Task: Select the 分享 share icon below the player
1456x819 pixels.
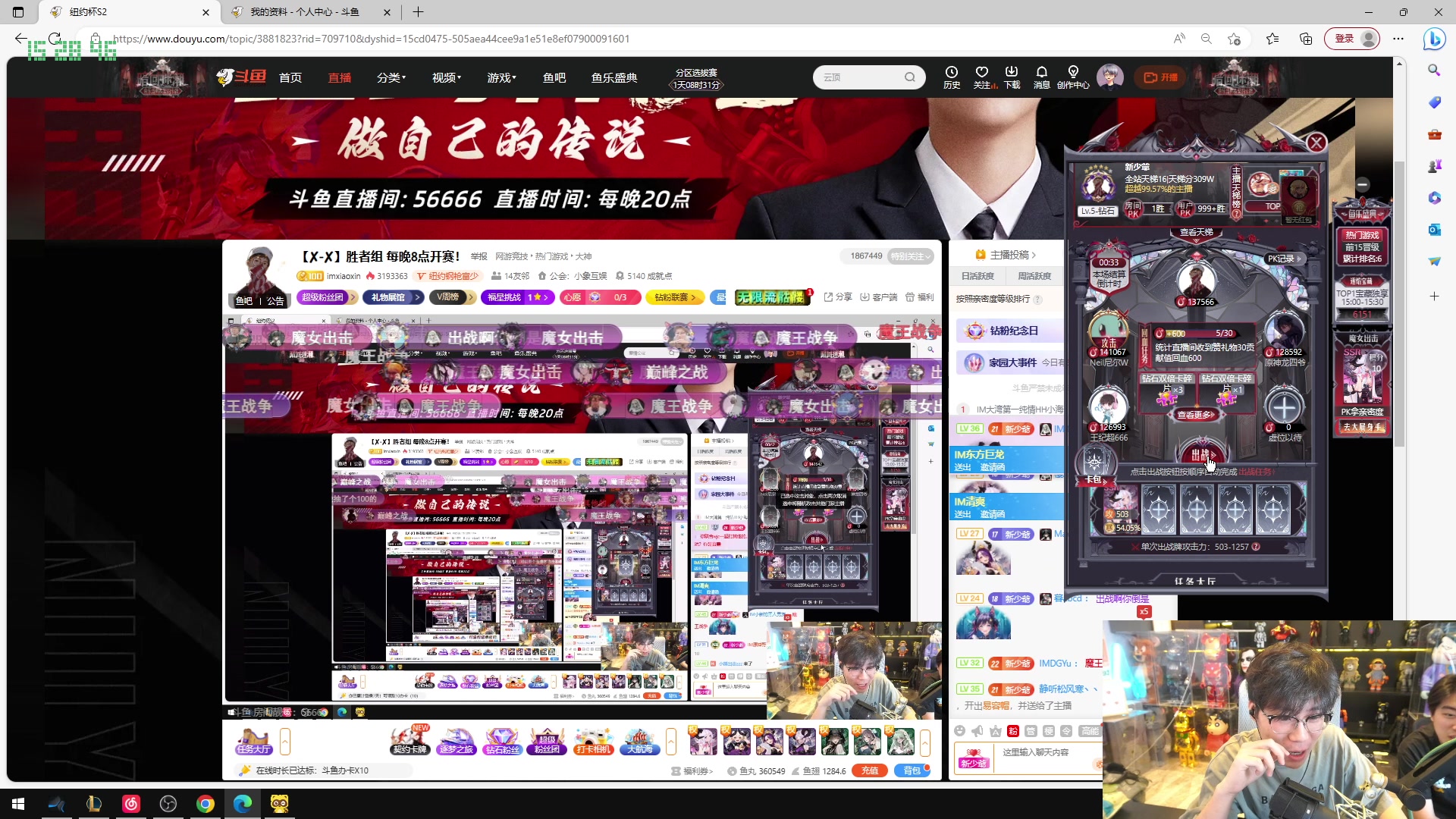Action: click(837, 297)
